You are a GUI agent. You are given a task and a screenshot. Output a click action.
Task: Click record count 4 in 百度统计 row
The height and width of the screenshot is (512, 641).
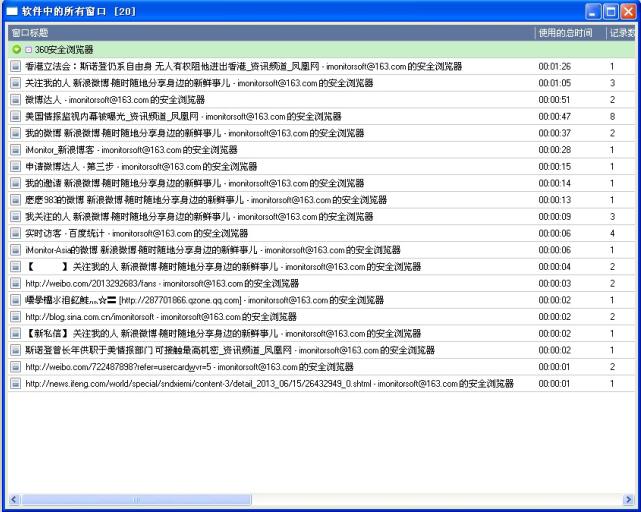coord(612,234)
